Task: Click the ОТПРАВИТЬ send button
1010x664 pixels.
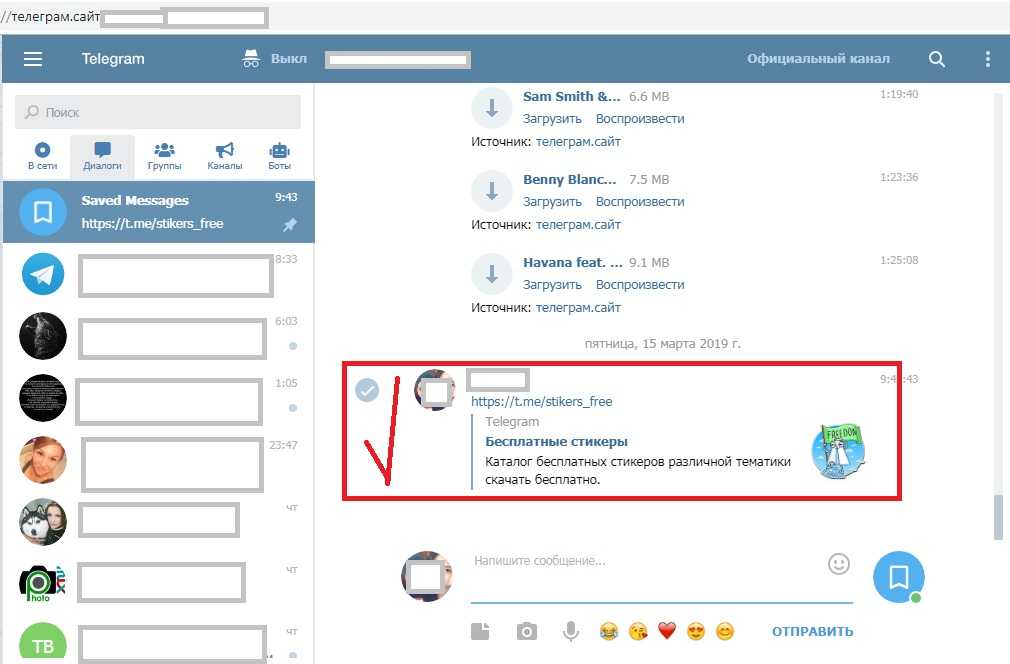Action: tap(812, 632)
